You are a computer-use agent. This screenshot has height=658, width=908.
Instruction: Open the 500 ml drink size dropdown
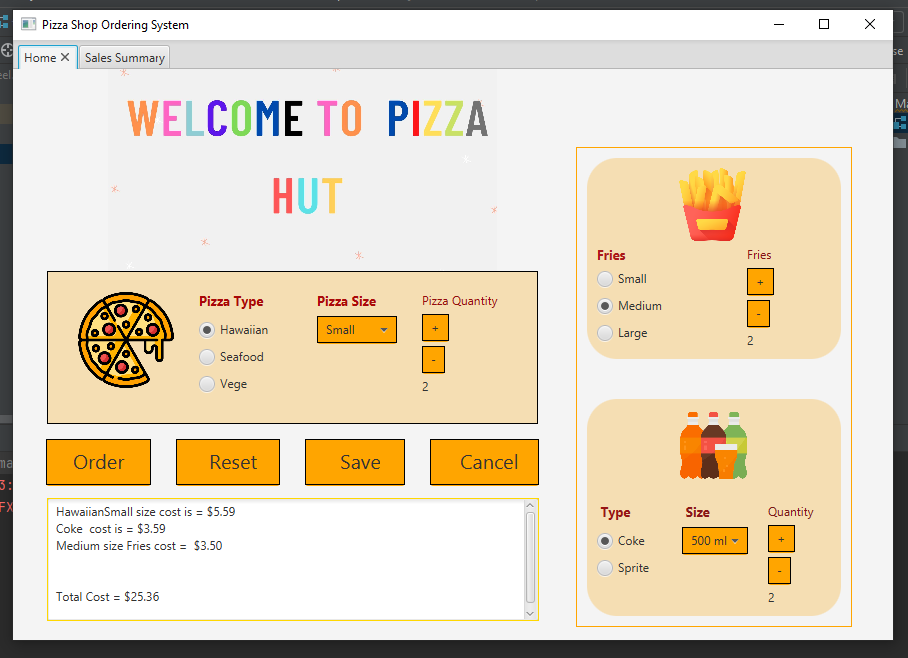[x=715, y=540]
